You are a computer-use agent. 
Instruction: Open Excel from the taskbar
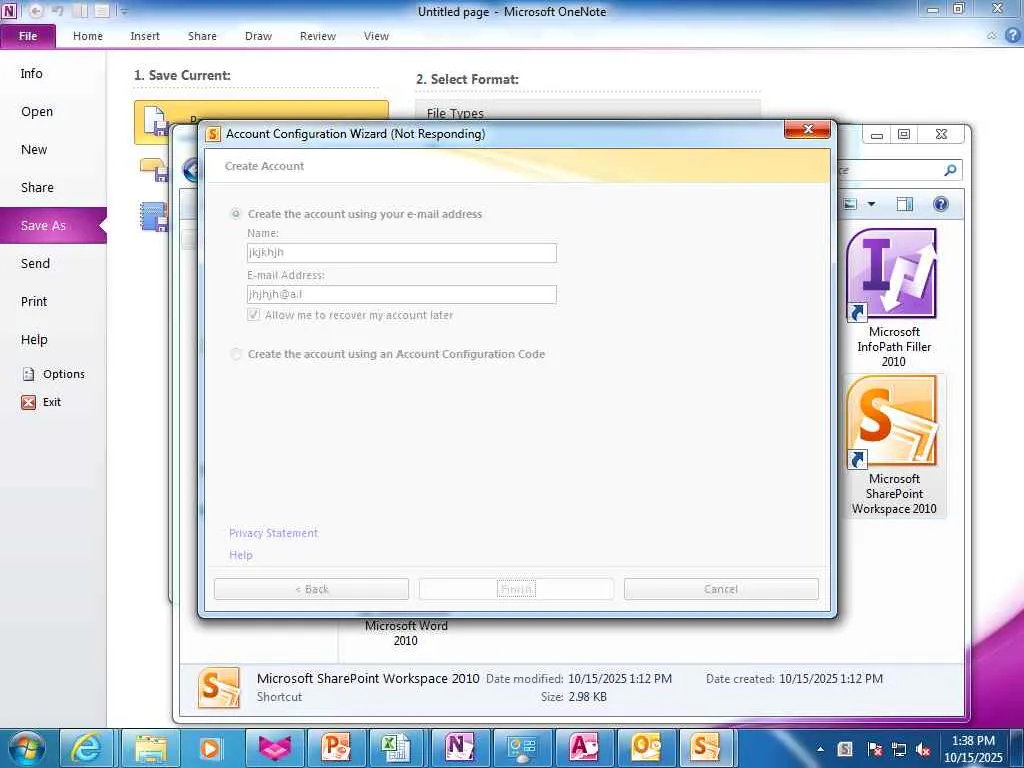coord(396,748)
